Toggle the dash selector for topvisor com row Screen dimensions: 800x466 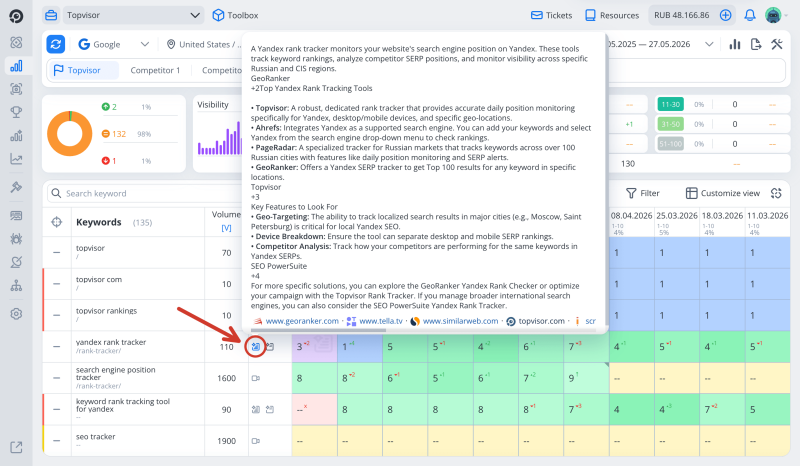click(x=57, y=284)
